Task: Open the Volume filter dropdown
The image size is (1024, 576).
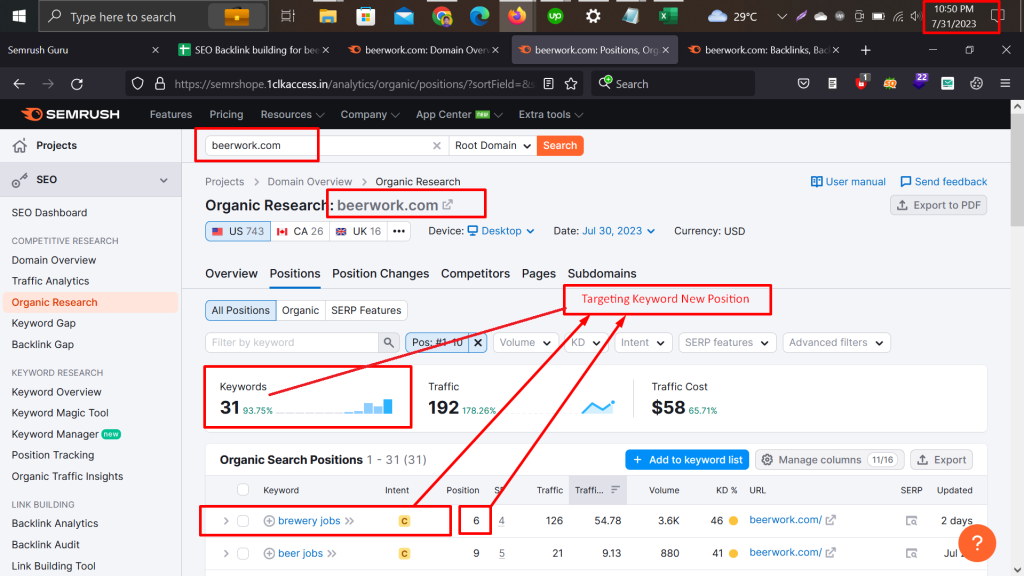Action: (525, 342)
